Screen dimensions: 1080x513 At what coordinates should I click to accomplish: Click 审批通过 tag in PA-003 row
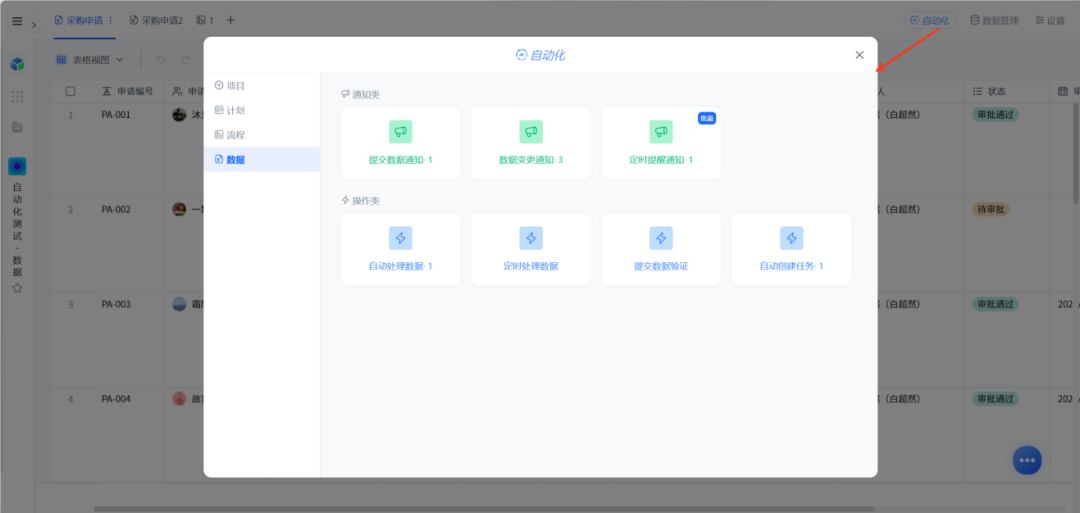pyautogui.click(x=995, y=304)
